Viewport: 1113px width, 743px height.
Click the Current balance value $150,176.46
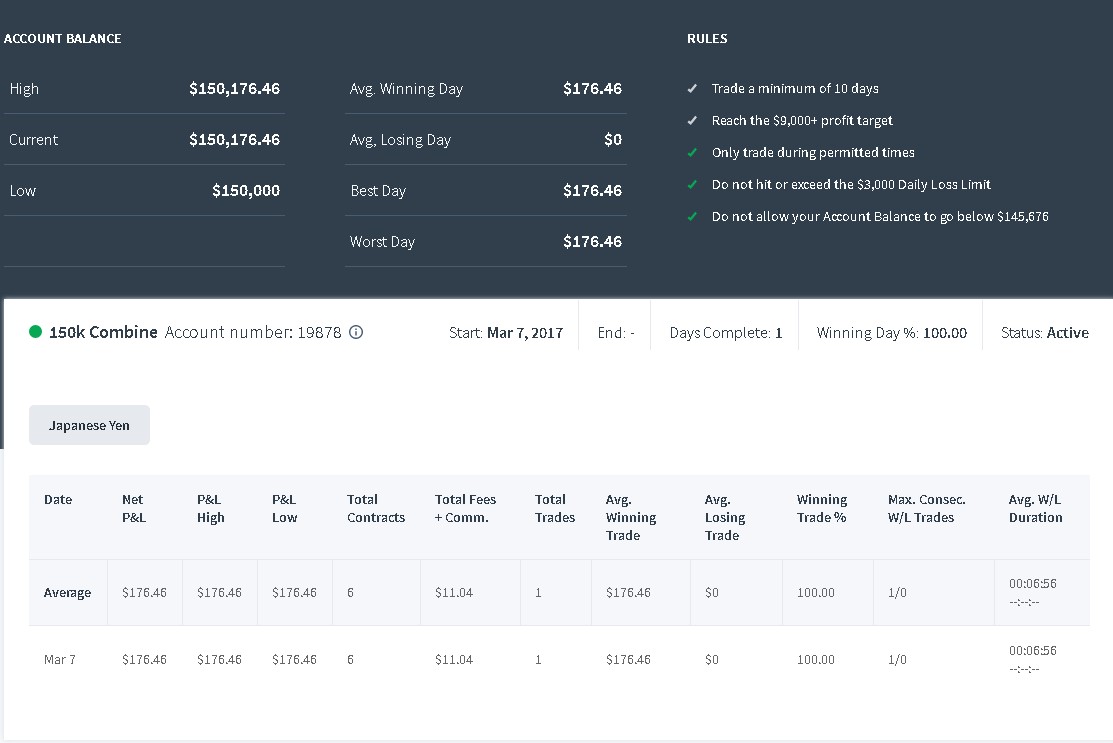(234, 140)
